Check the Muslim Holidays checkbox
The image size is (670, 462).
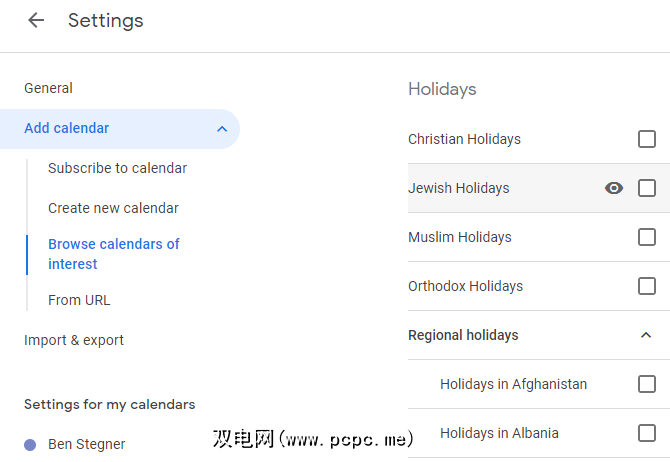[647, 237]
